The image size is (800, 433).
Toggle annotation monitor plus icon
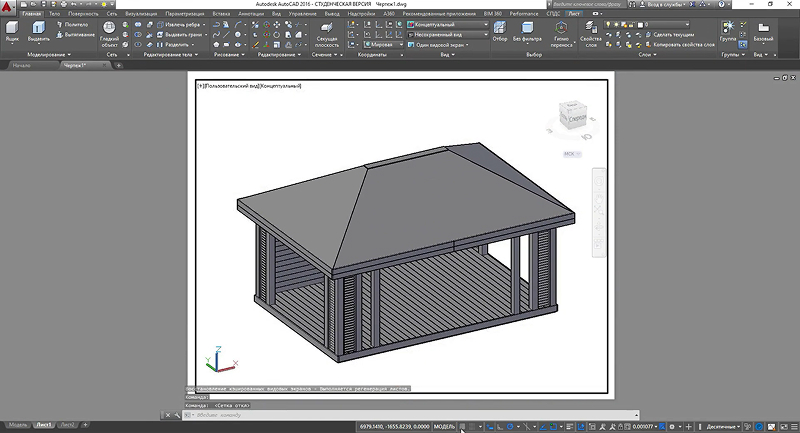coord(688,426)
